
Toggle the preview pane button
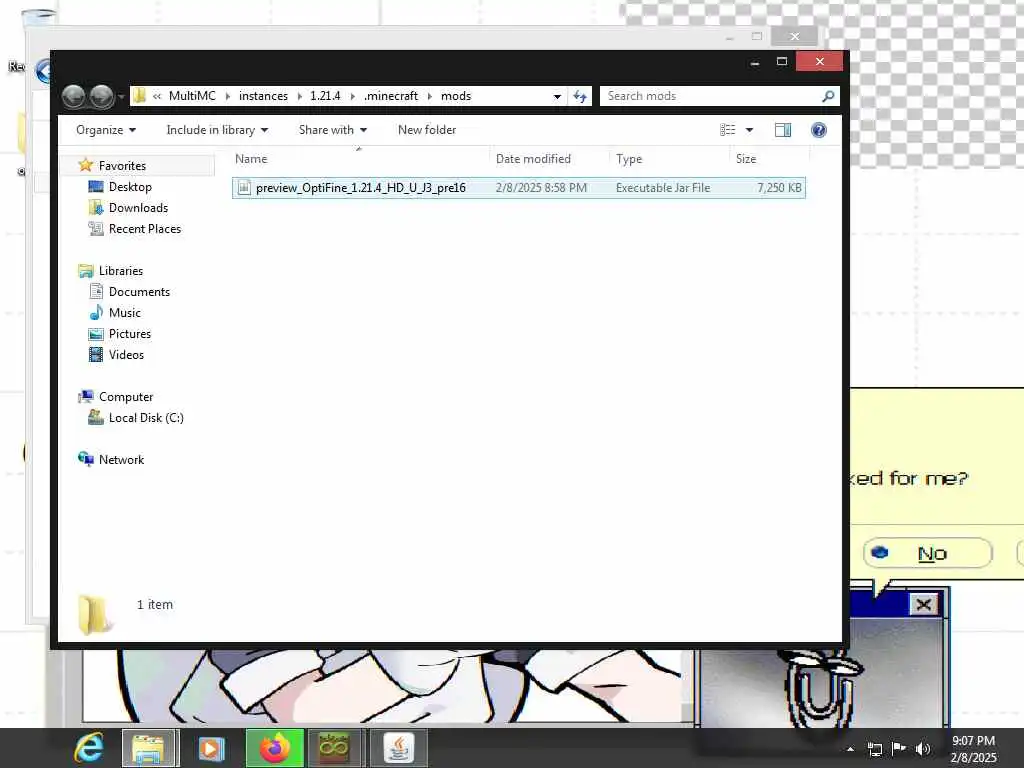point(783,130)
